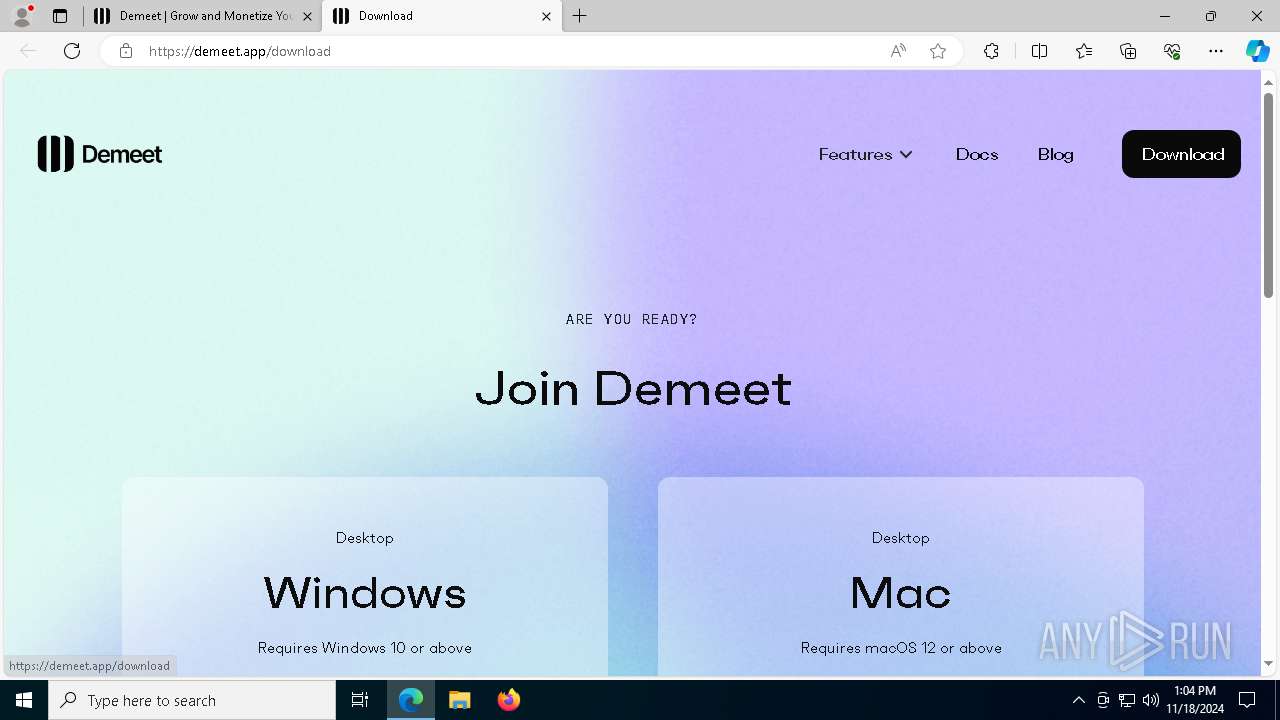Click the 'ARE YOU READY?' text
Screen dimensions: 1280x720
pos(632,319)
